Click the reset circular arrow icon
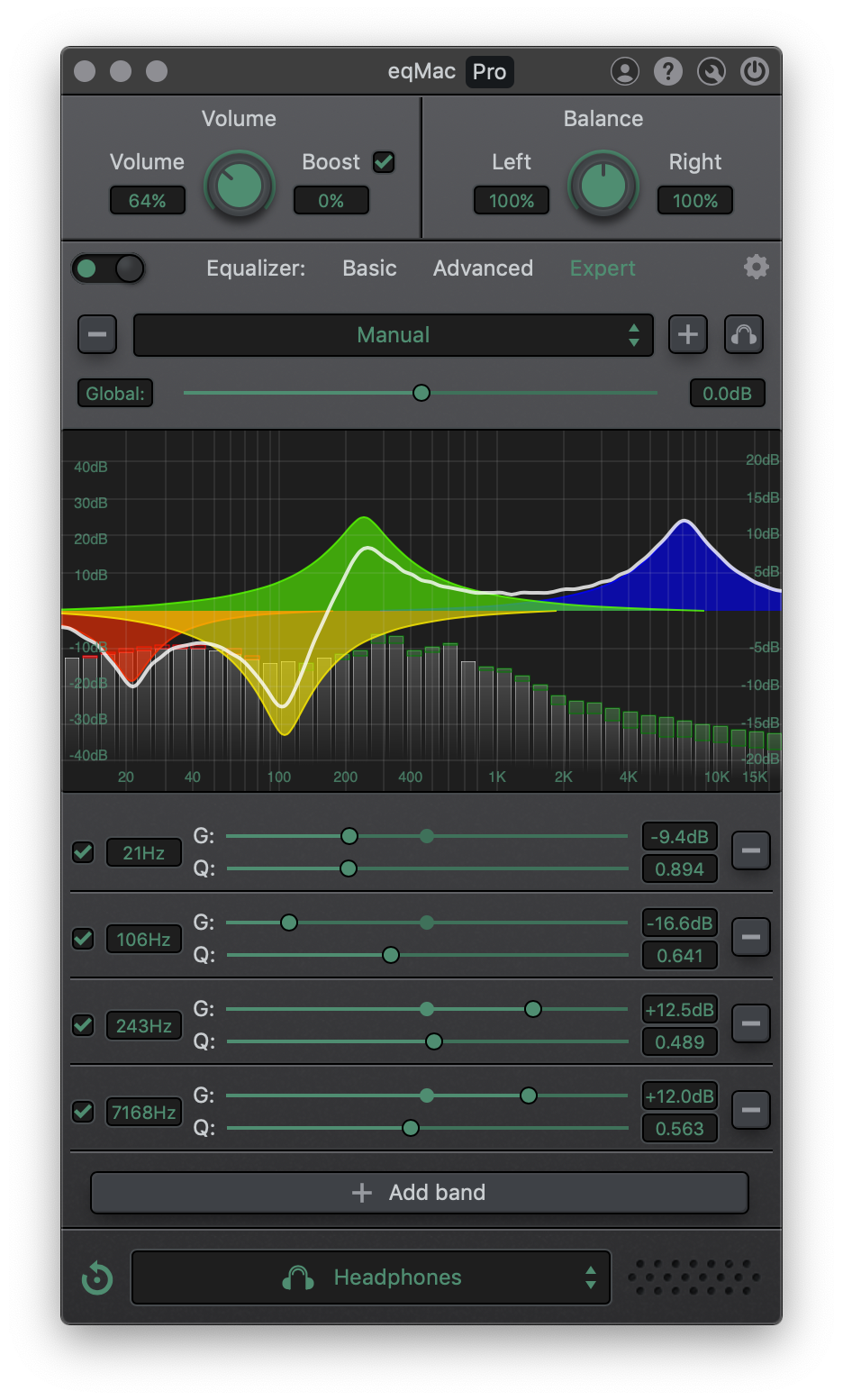This screenshot has height=1400, width=843. click(x=97, y=1277)
